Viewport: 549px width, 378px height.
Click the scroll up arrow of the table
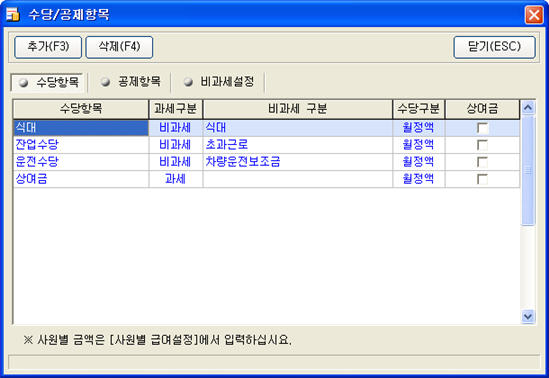(x=528, y=107)
